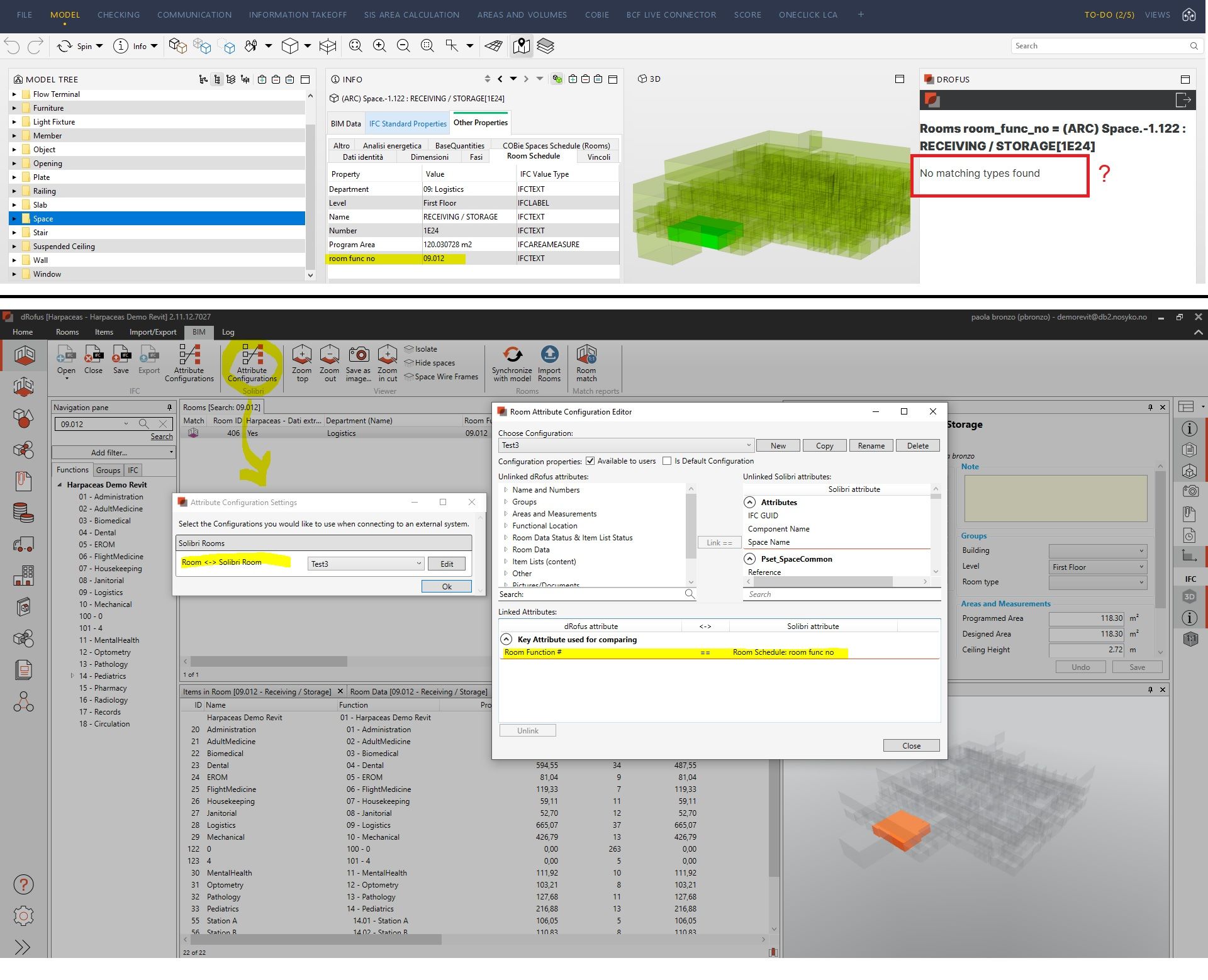This screenshot has width=1208, height=980.
Task: Expand the dRofus sidebar with double chevron
Action: tap(22, 947)
